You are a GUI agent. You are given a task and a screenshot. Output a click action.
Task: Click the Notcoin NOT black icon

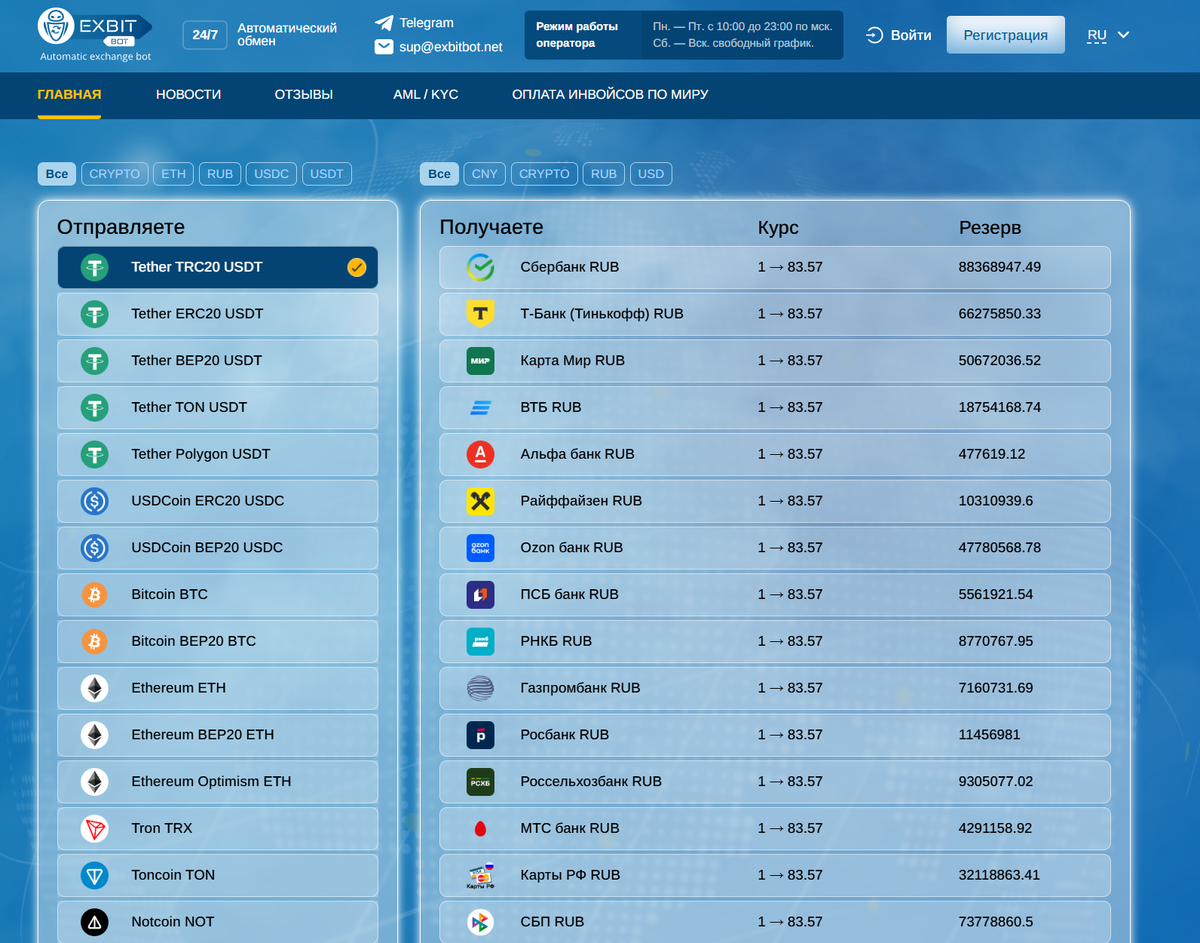coord(95,922)
